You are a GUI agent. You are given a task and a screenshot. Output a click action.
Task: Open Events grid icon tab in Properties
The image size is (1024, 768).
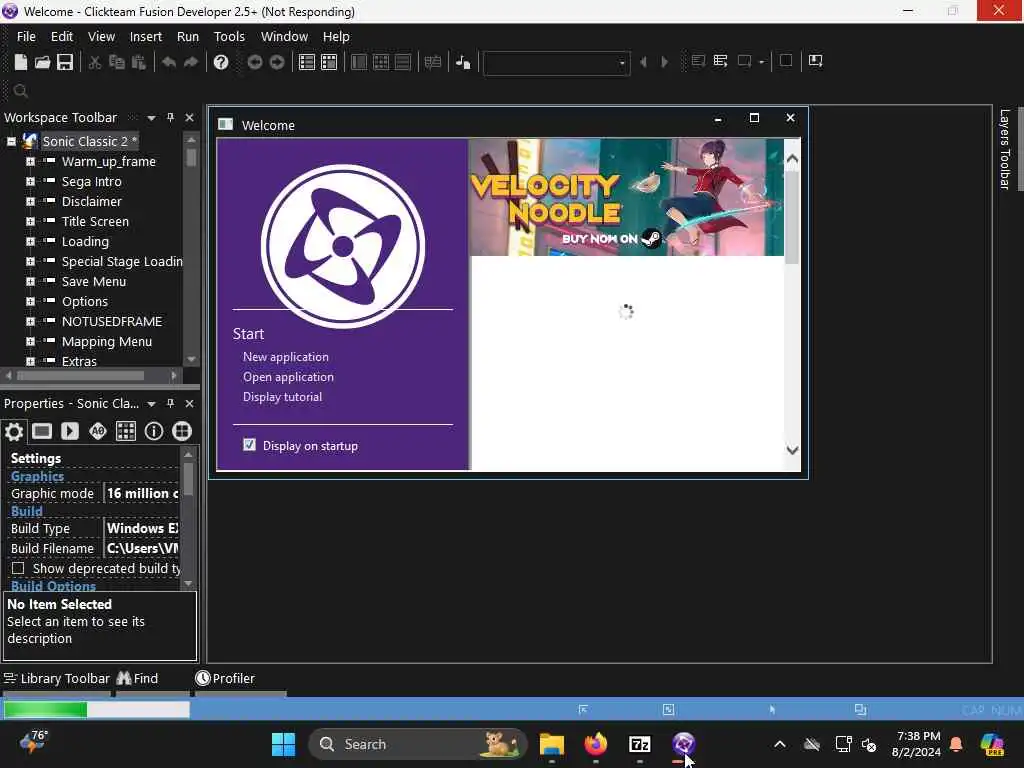[126, 431]
